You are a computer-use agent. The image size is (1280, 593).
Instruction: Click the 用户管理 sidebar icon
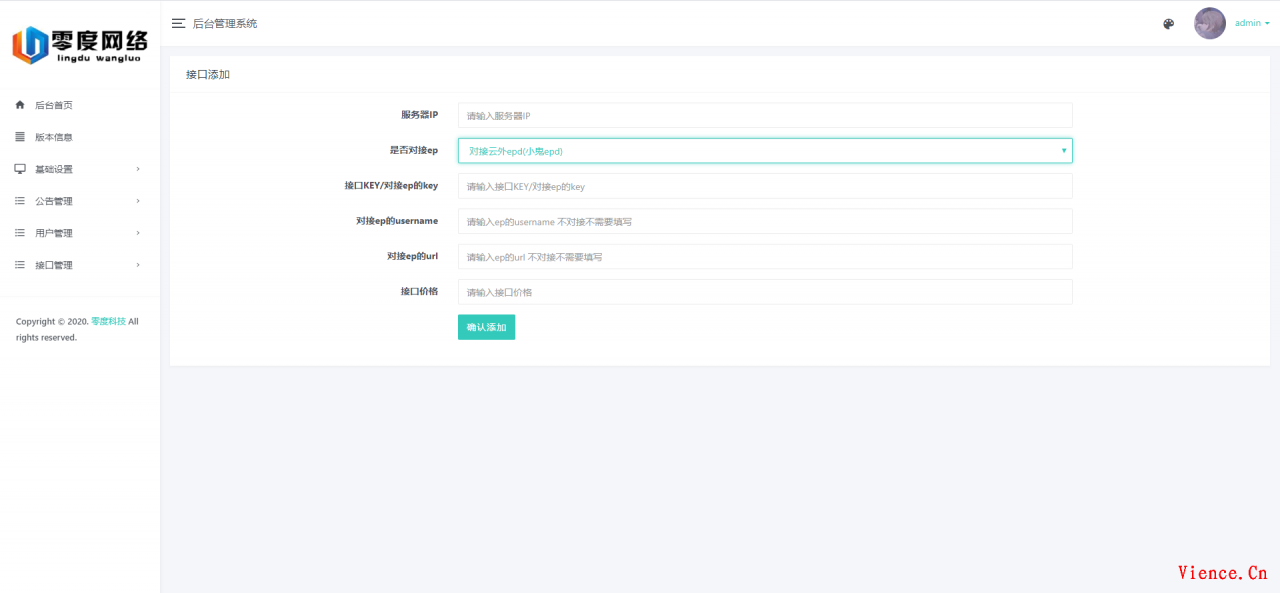pyautogui.click(x=19, y=232)
